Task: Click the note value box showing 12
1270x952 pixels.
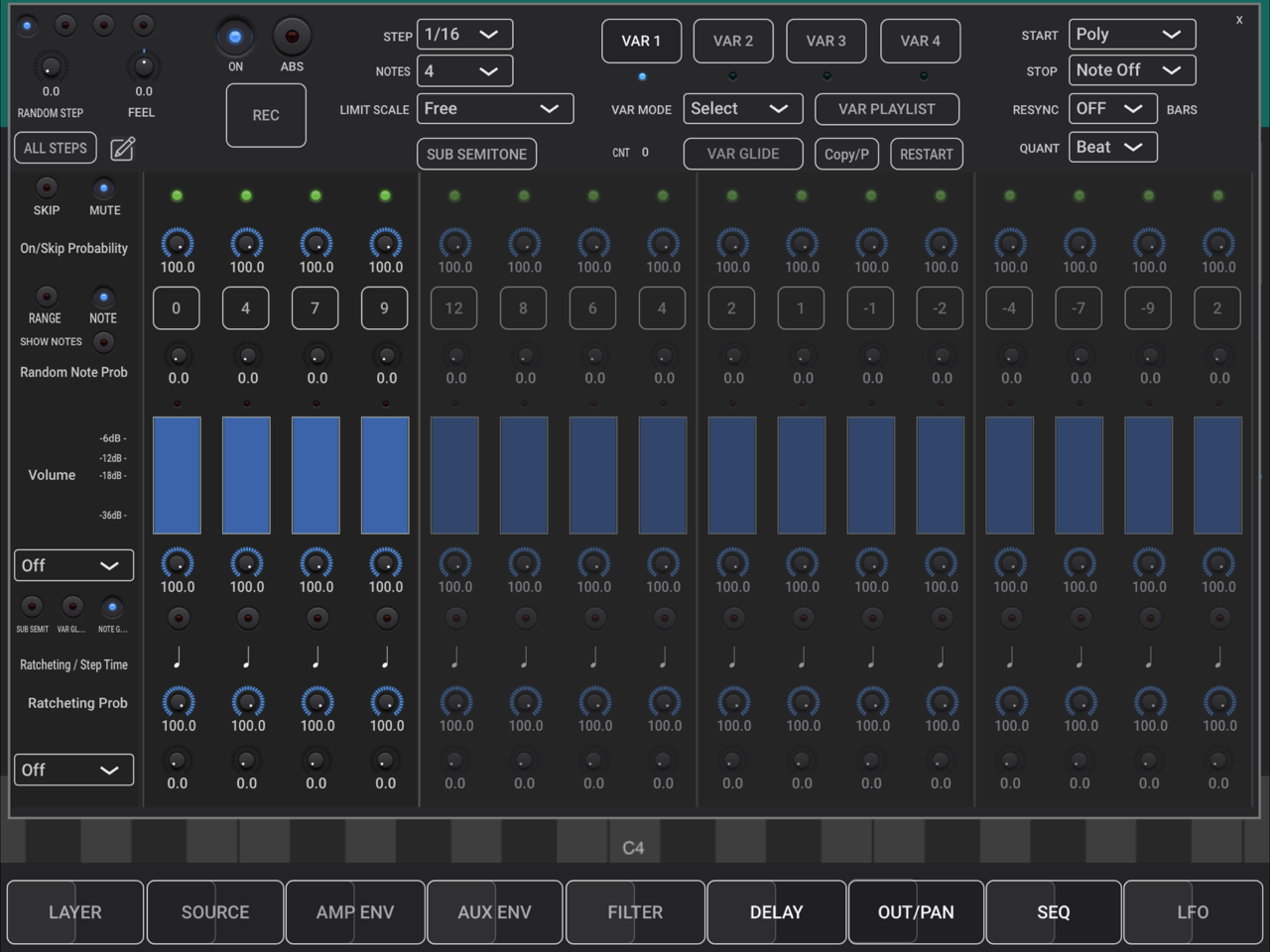Action: coord(454,308)
